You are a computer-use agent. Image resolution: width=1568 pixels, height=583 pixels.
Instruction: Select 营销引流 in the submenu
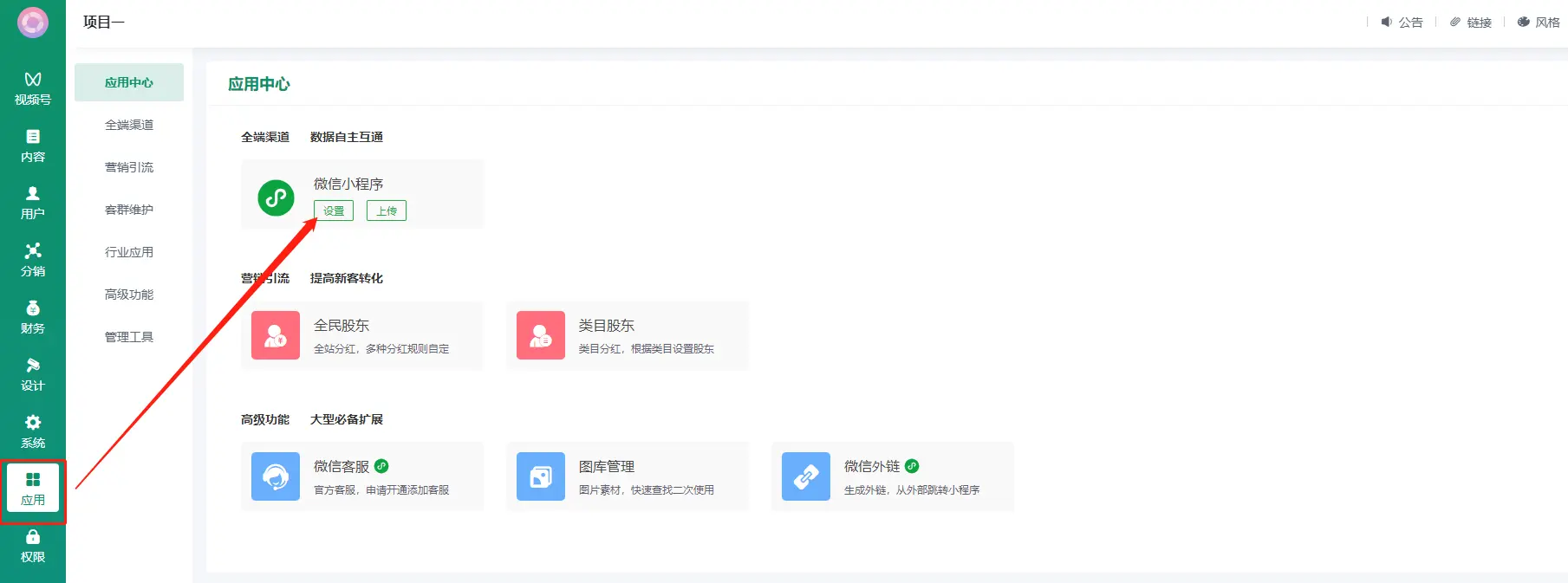pos(129,167)
